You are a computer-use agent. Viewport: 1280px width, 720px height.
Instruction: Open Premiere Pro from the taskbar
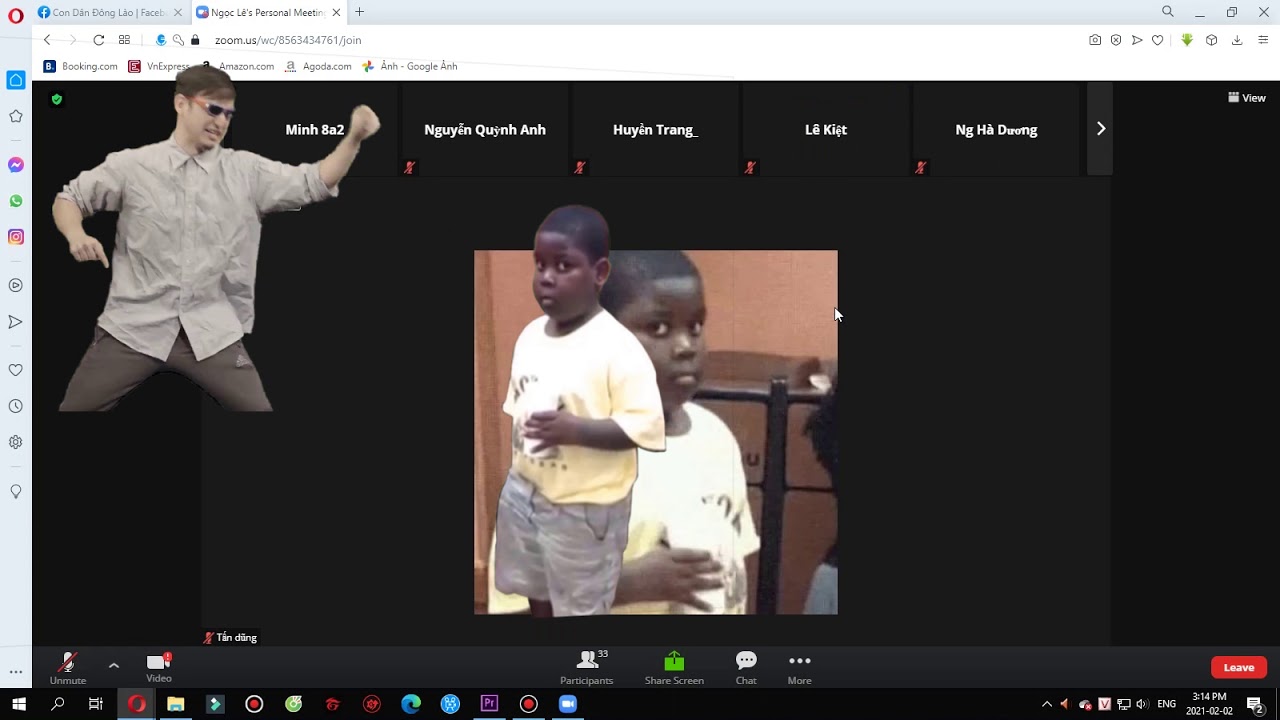(489, 704)
